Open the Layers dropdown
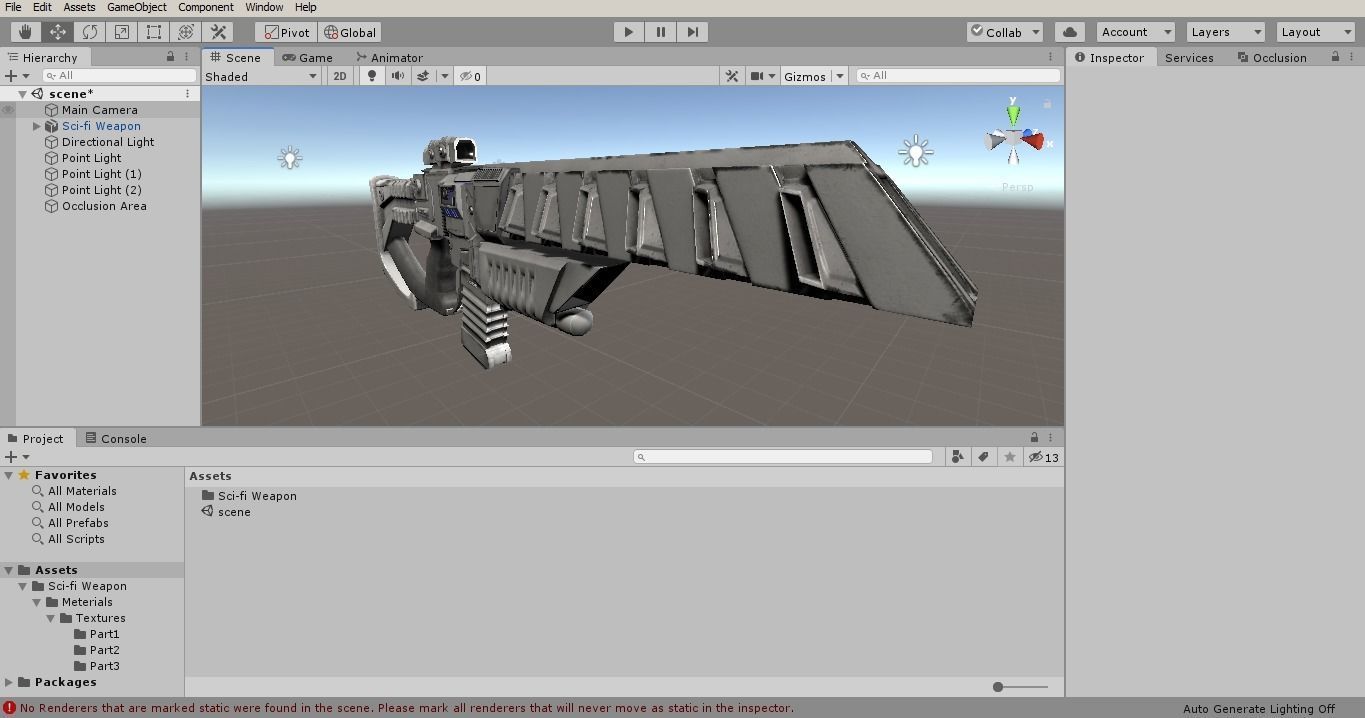 tap(1226, 32)
